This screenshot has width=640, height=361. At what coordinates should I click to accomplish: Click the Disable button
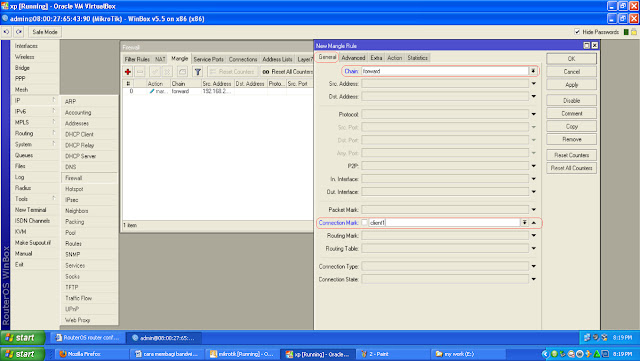[x=571, y=100]
